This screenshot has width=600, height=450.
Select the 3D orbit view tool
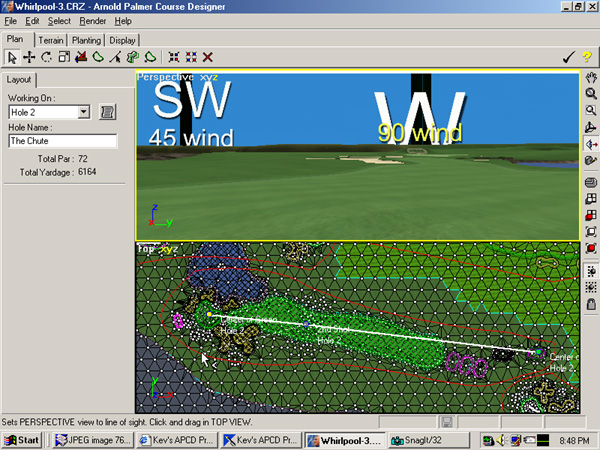pyautogui.click(x=591, y=127)
